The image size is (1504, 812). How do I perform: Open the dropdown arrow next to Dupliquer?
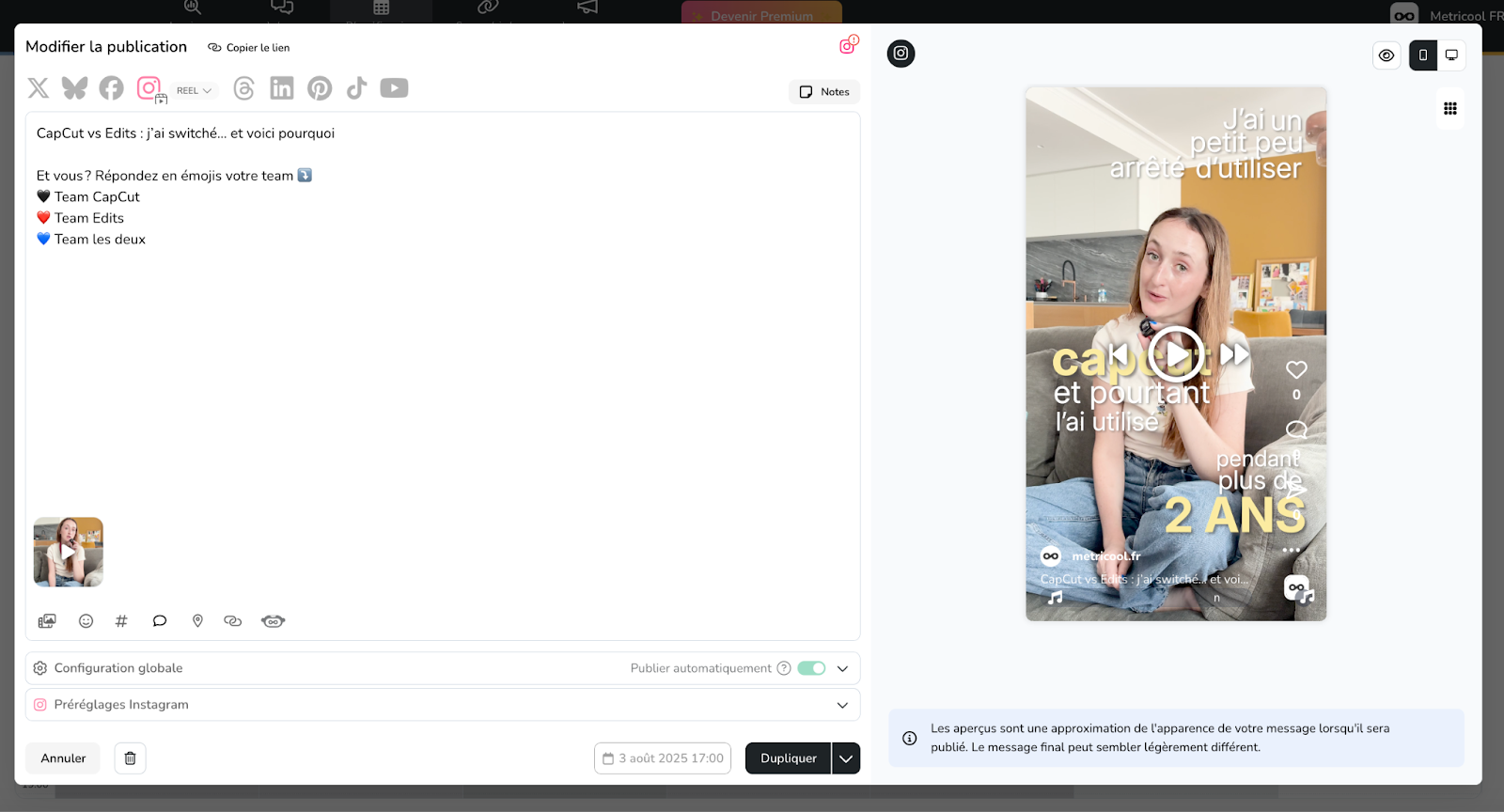point(846,758)
